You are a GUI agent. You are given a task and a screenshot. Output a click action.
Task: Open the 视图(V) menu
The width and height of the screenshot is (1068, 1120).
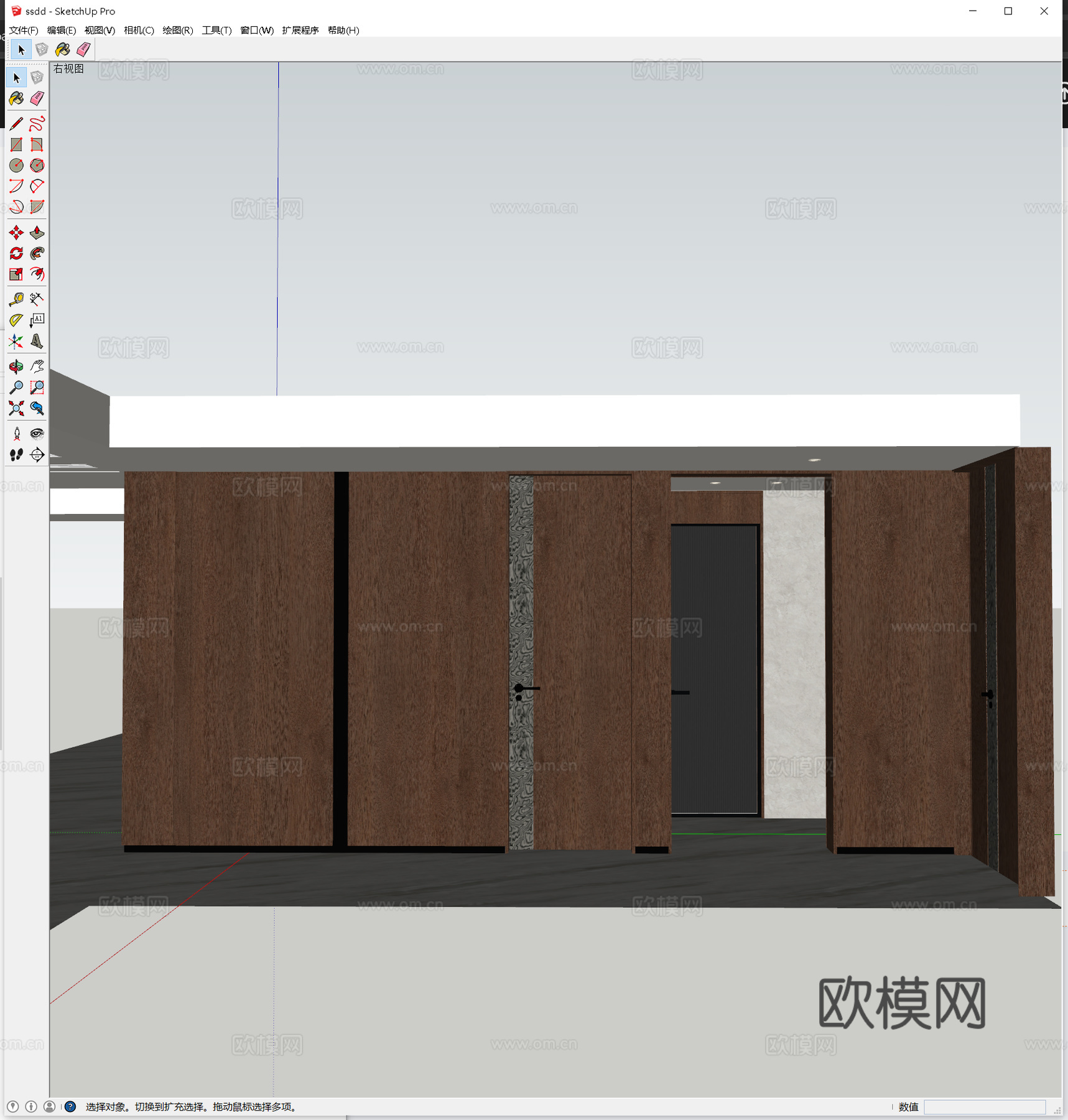(100, 30)
